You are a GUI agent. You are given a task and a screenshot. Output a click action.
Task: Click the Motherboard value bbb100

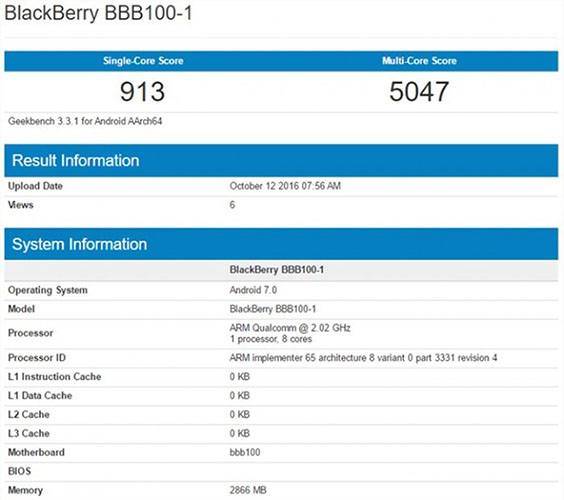click(x=245, y=452)
